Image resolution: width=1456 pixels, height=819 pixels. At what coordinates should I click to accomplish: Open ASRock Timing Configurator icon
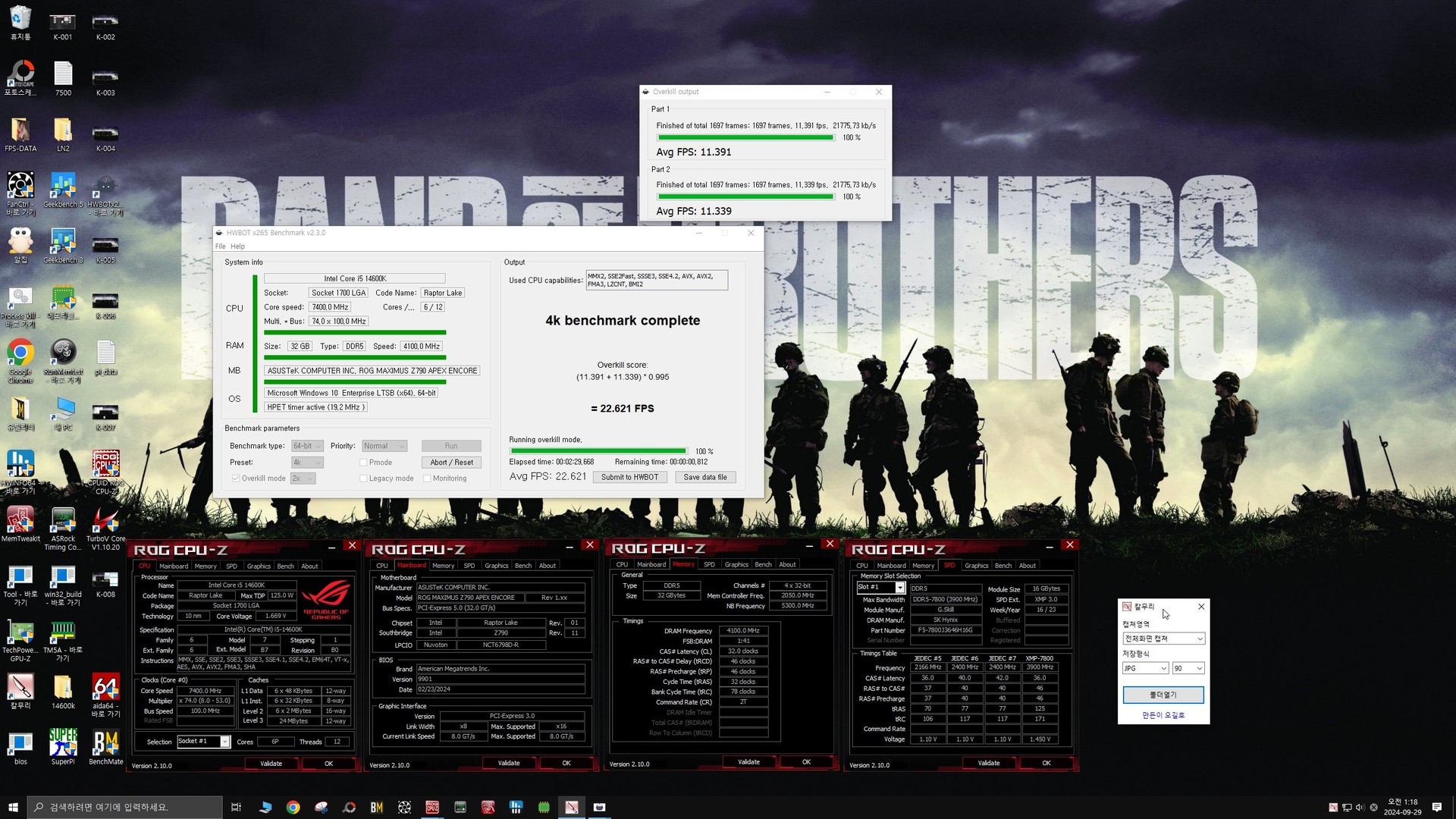pyautogui.click(x=63, y=529)
